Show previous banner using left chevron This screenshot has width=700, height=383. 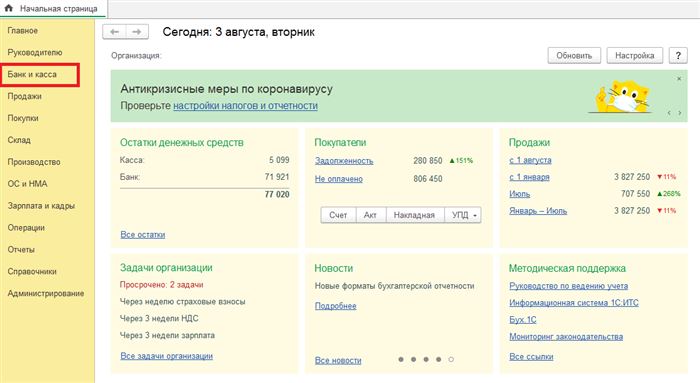point(669,113)
